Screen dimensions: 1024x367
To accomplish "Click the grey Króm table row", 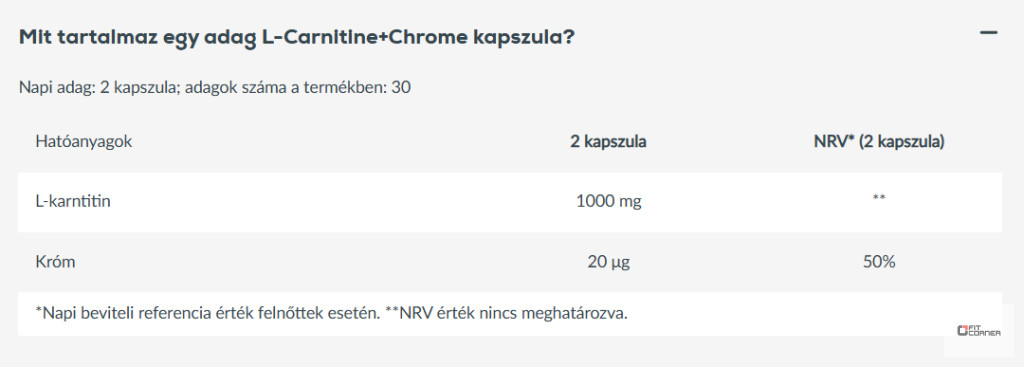I will pyautogui.click(x=510, y=262).
